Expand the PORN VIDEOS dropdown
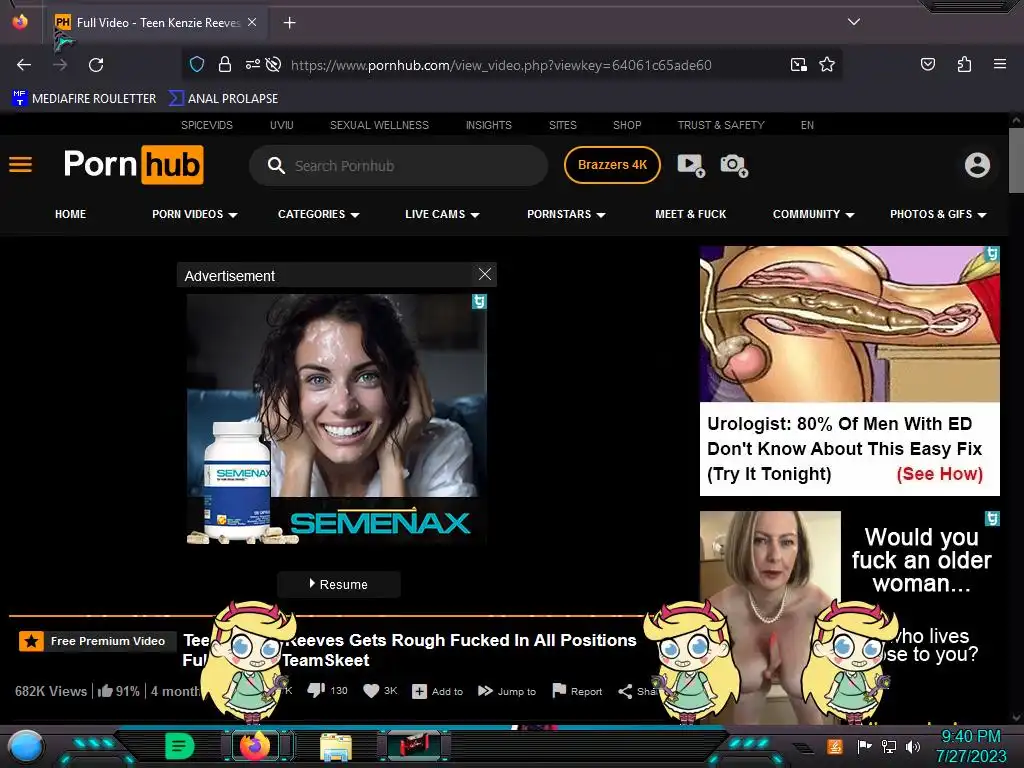Viewport: 1024px width, 768px height. point(195,214)
